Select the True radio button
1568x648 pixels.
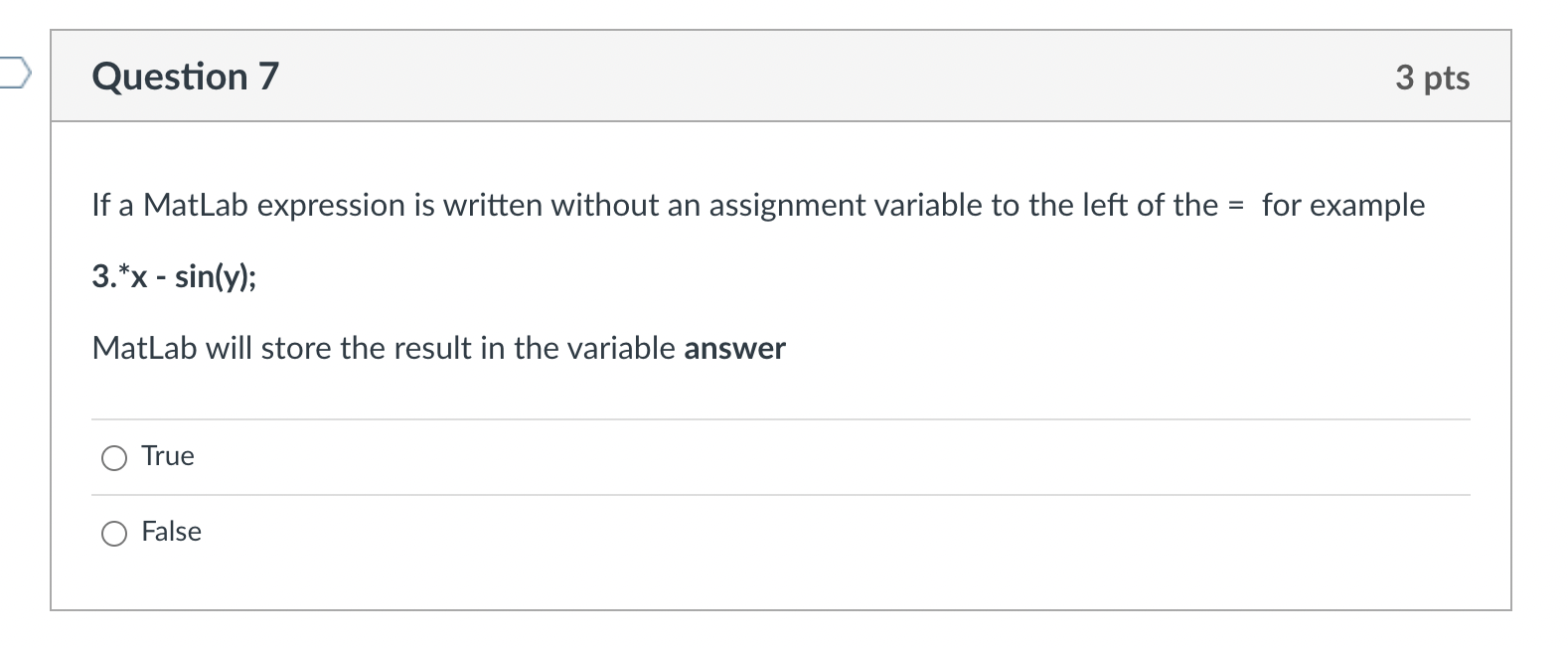[x=114, y=457]
